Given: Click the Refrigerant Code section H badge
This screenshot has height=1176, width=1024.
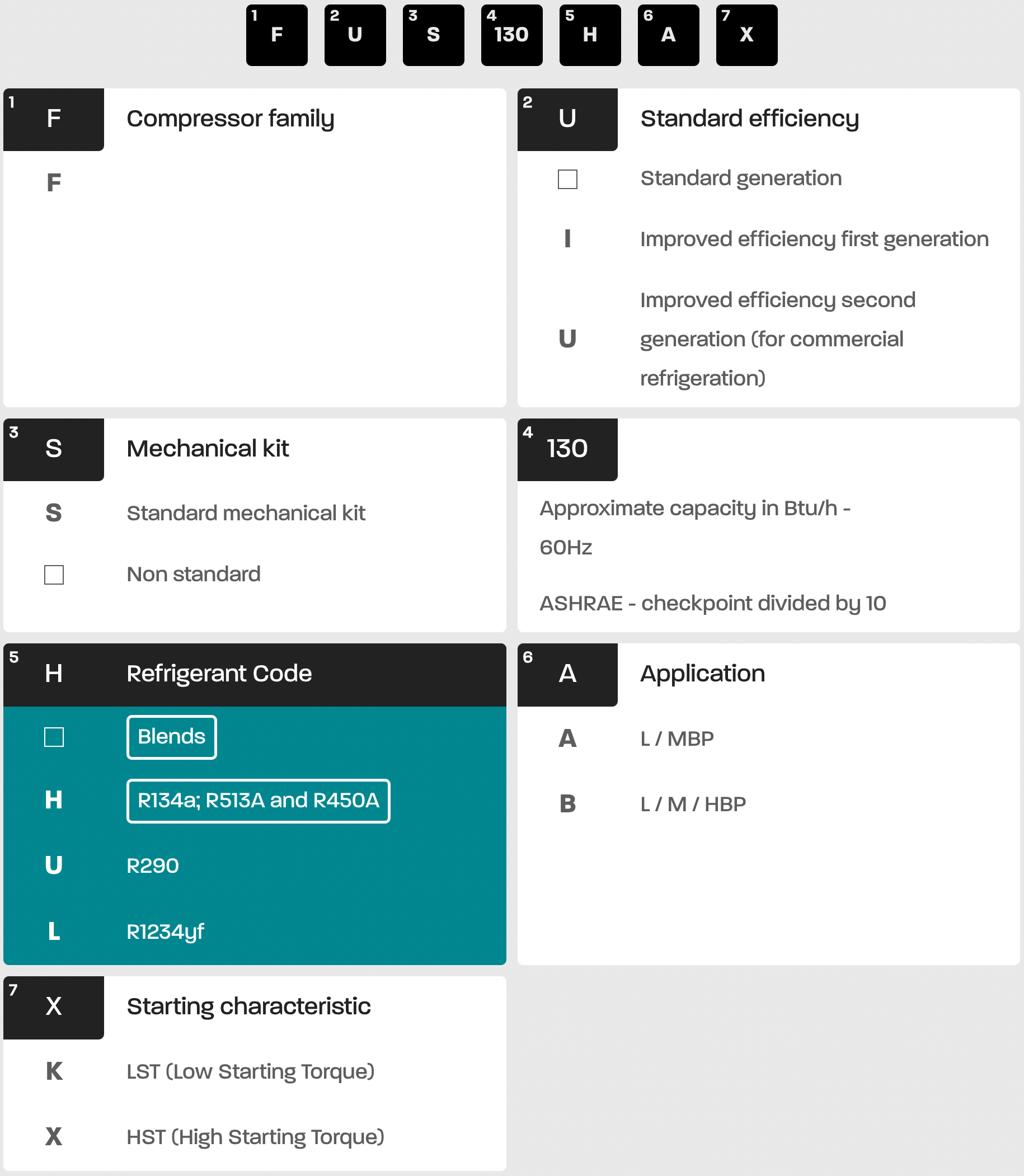Looking at the screenshot, I should coord(54,674).
